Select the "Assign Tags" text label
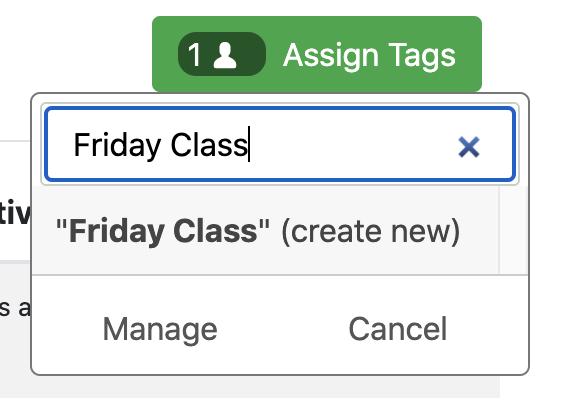This screenshot has height=398, width=570. pyautogui.click(x=369, y=55)
